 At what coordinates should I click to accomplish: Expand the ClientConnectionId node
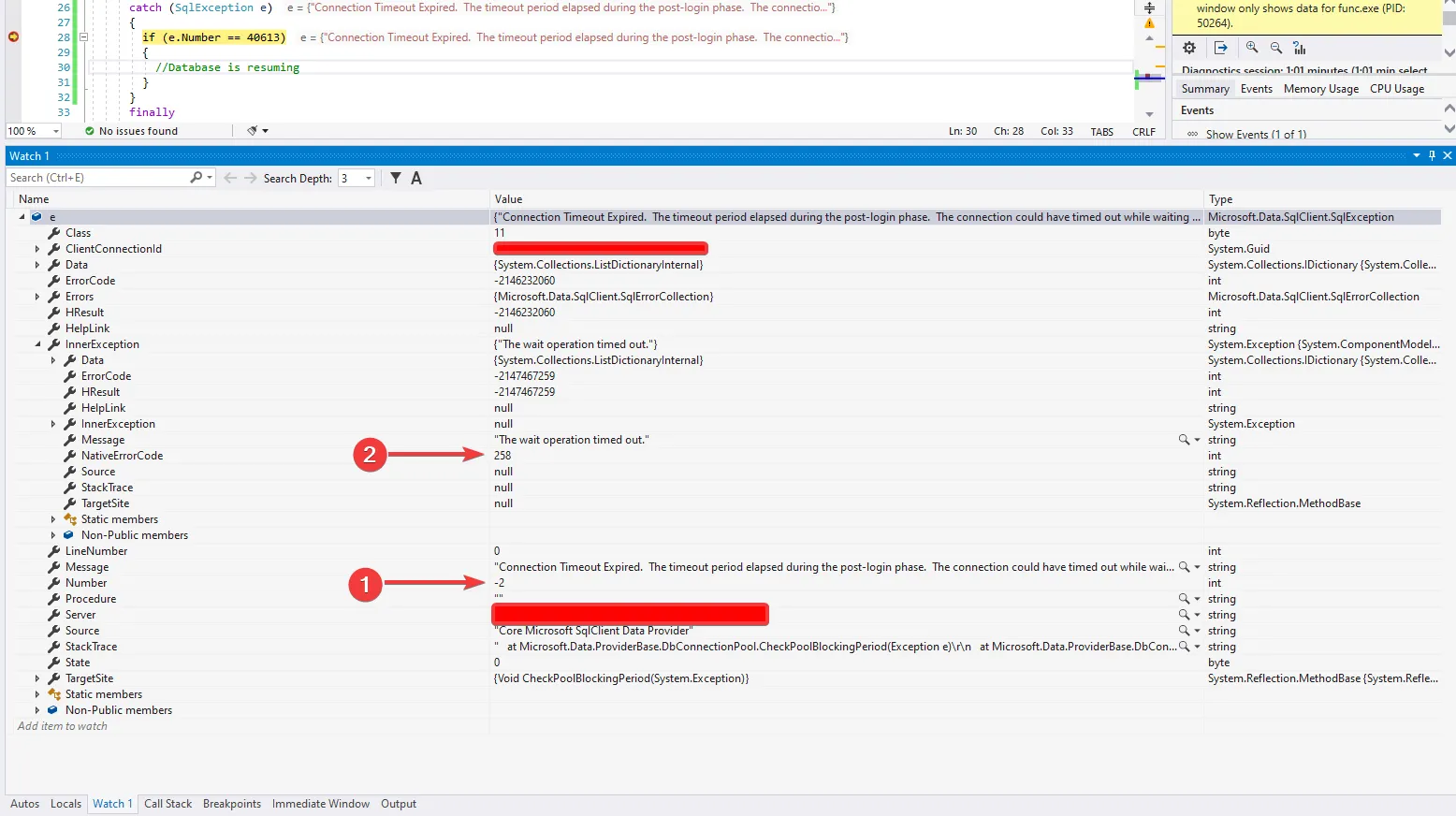pos(37,249)
